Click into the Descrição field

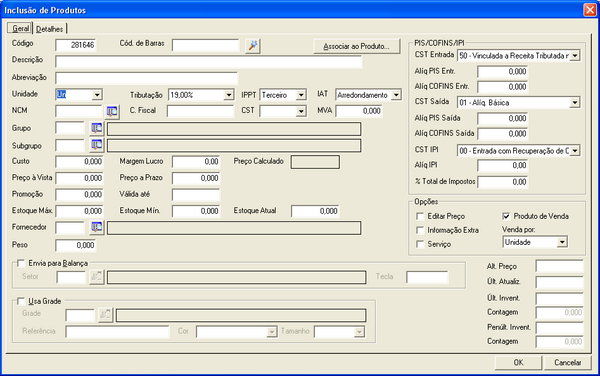209,62
